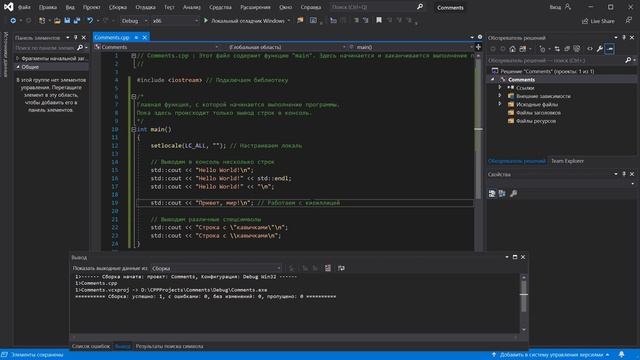
Task: Toggle auto-hide pin on Toolbox panel
Action: (x=76, y=38)
